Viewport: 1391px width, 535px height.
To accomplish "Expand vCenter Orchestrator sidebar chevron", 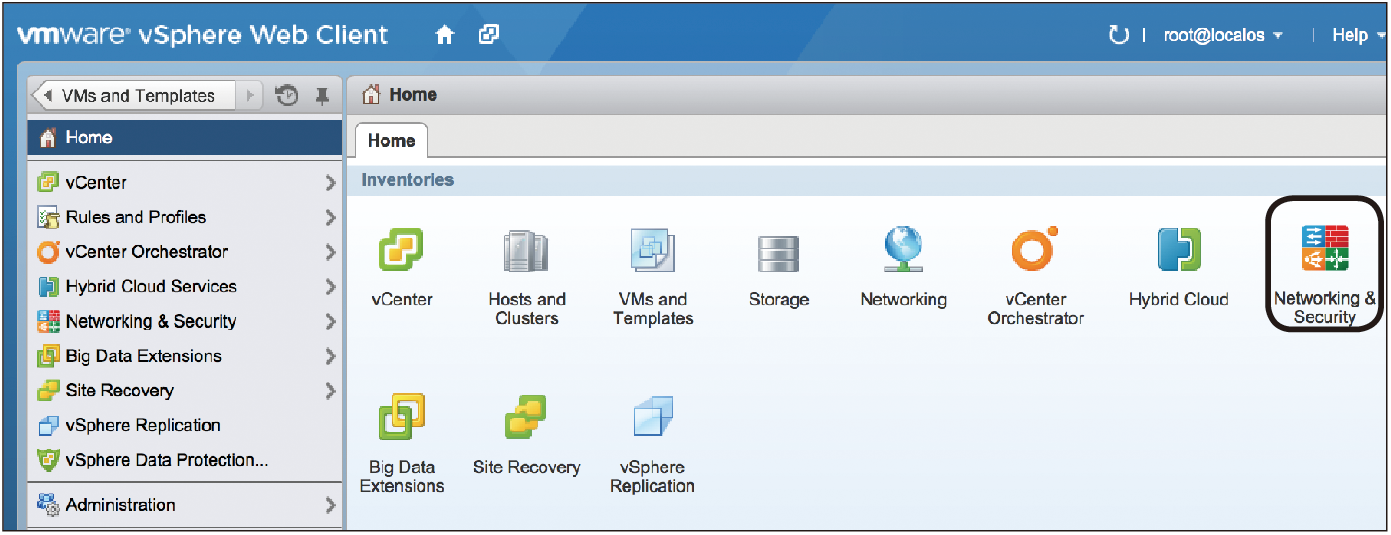I will point(330,252).
